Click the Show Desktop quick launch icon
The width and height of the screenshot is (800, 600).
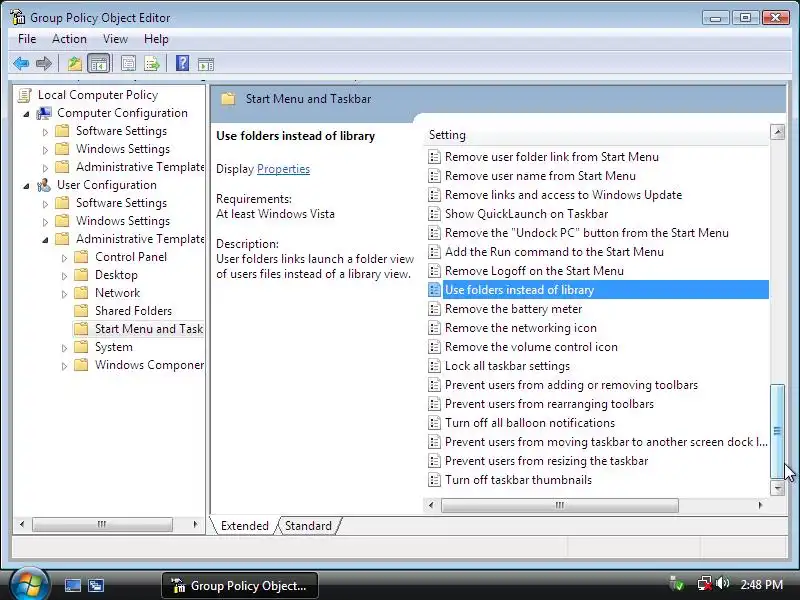[x=72, y=585]
